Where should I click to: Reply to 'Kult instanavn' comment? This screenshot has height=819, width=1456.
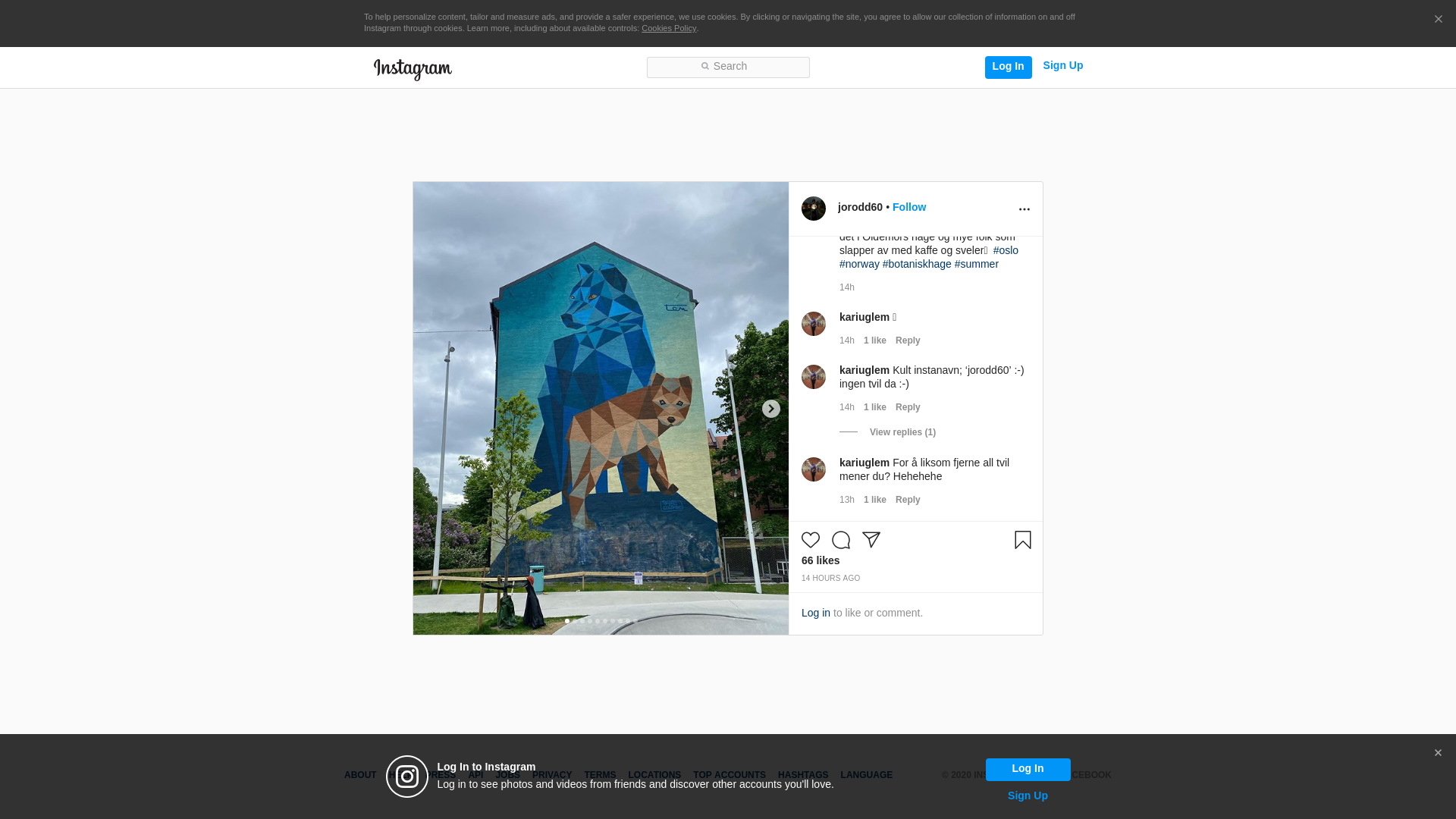click(908, 407)
